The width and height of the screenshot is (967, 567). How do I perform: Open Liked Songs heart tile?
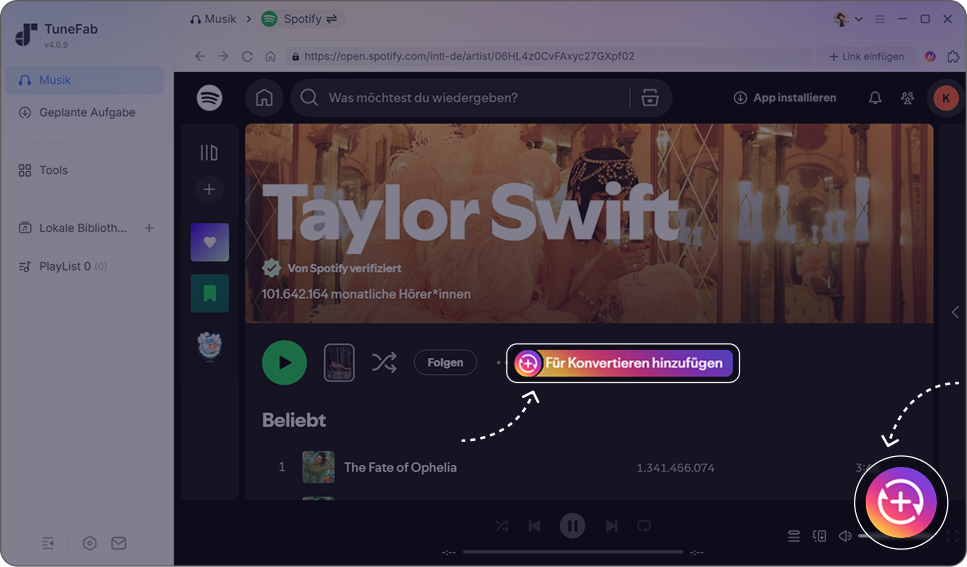pos(210,242)
